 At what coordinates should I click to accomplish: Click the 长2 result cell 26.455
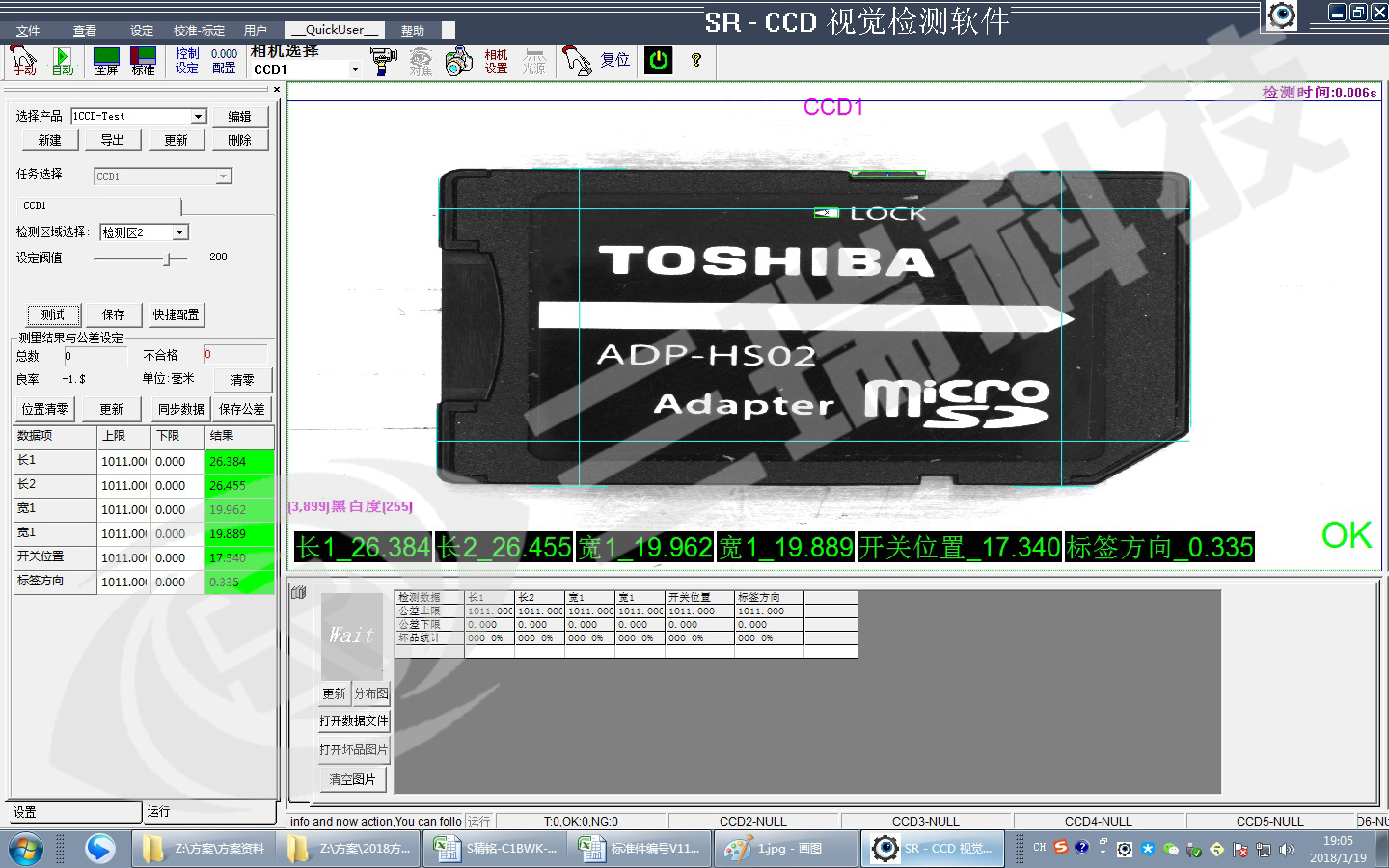coord(239,485)
